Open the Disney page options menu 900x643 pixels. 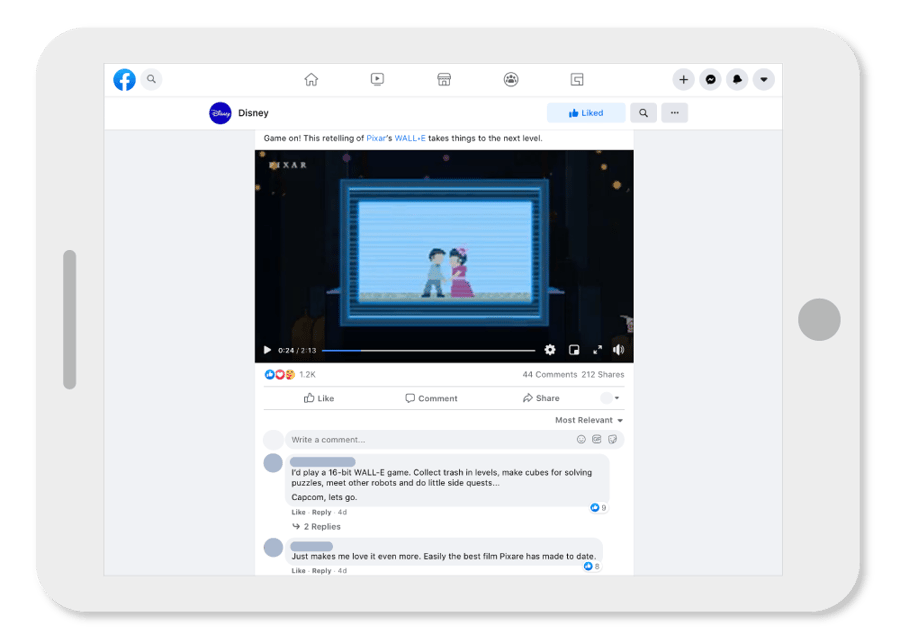675,112
